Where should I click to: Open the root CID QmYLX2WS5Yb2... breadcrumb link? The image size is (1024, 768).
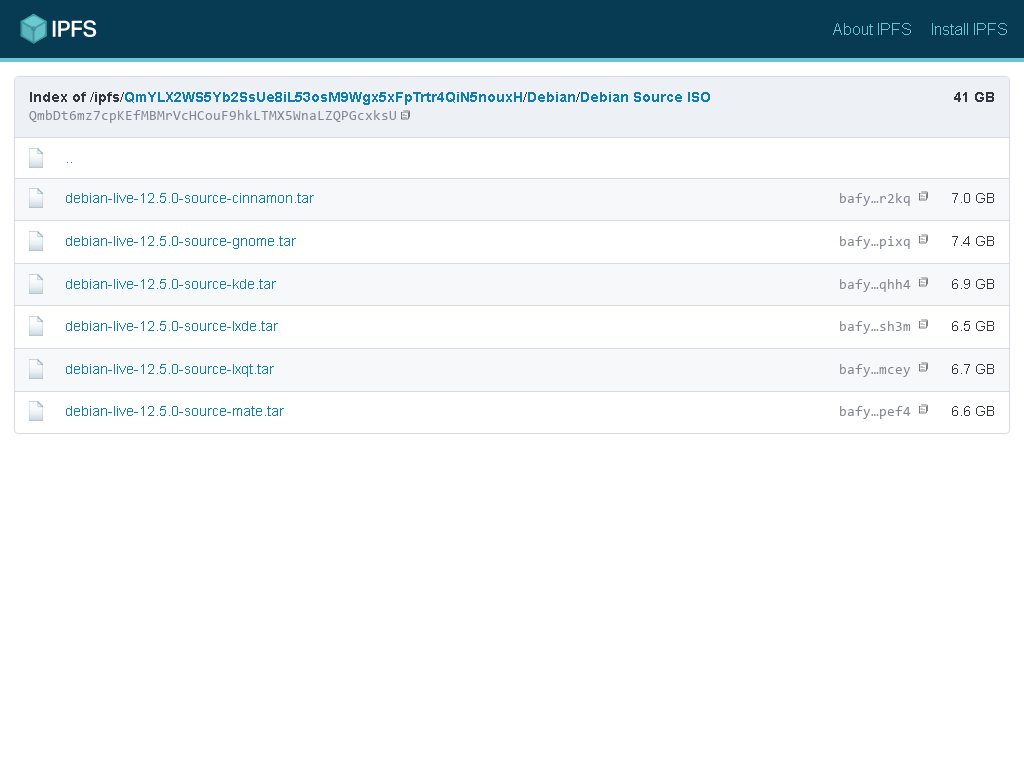pos(323,97)
